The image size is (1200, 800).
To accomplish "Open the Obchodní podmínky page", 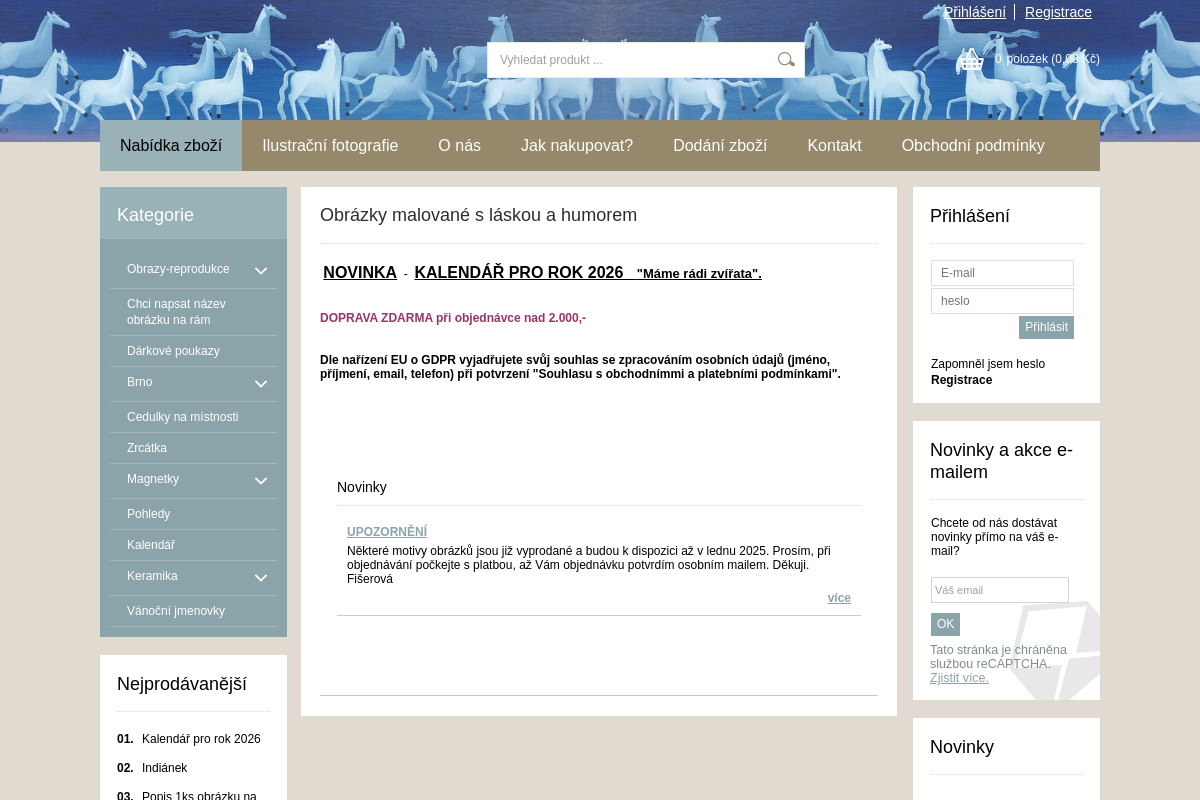I will click(x=973, y=145).
